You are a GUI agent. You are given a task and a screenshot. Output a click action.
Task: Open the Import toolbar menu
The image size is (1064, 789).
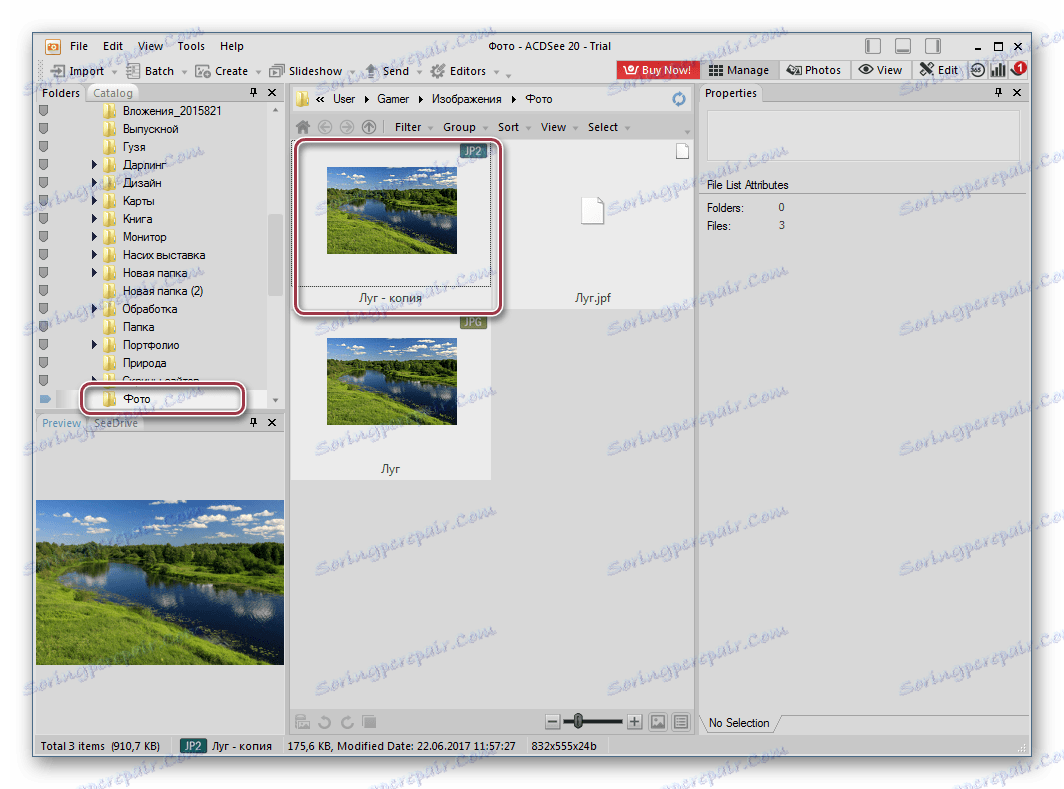[83, 71]
